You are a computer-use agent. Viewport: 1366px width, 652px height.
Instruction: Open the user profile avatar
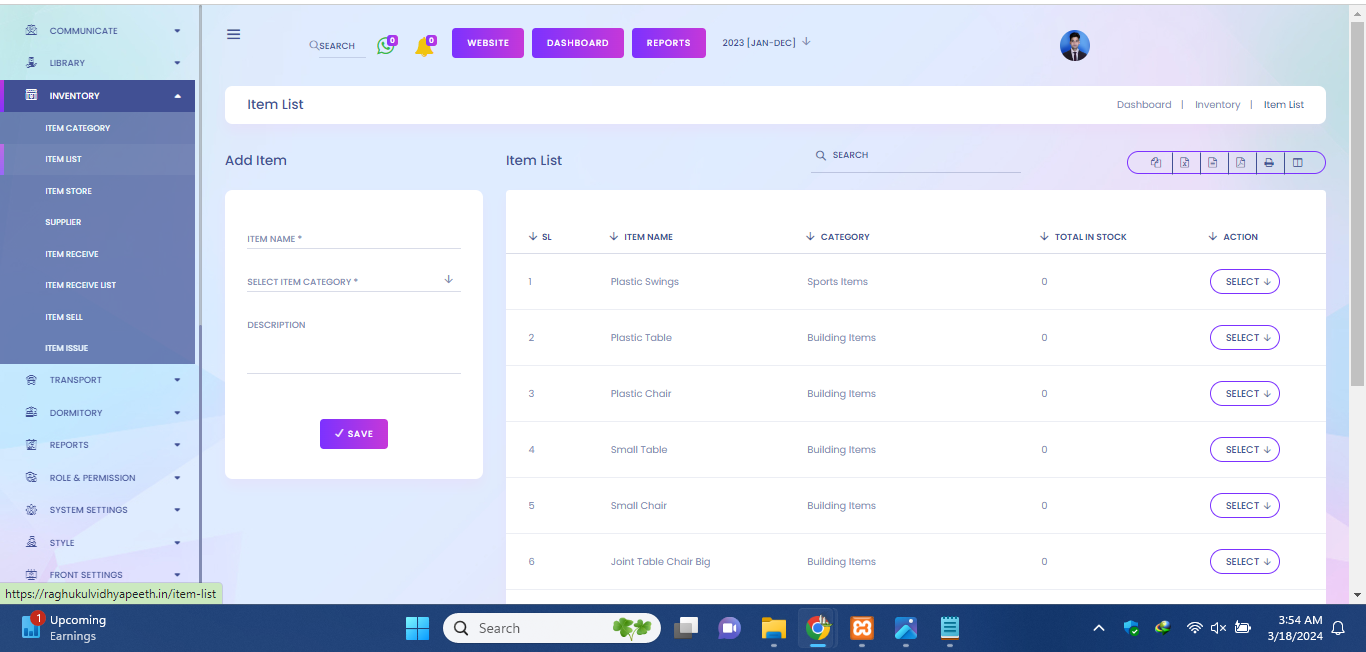click(1074, 45)
